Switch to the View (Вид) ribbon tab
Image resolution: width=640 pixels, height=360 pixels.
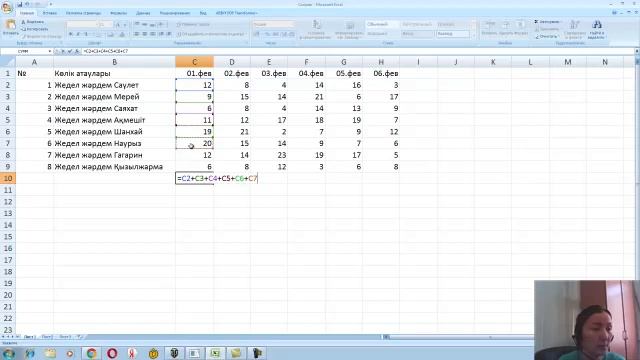click(203, 13)
